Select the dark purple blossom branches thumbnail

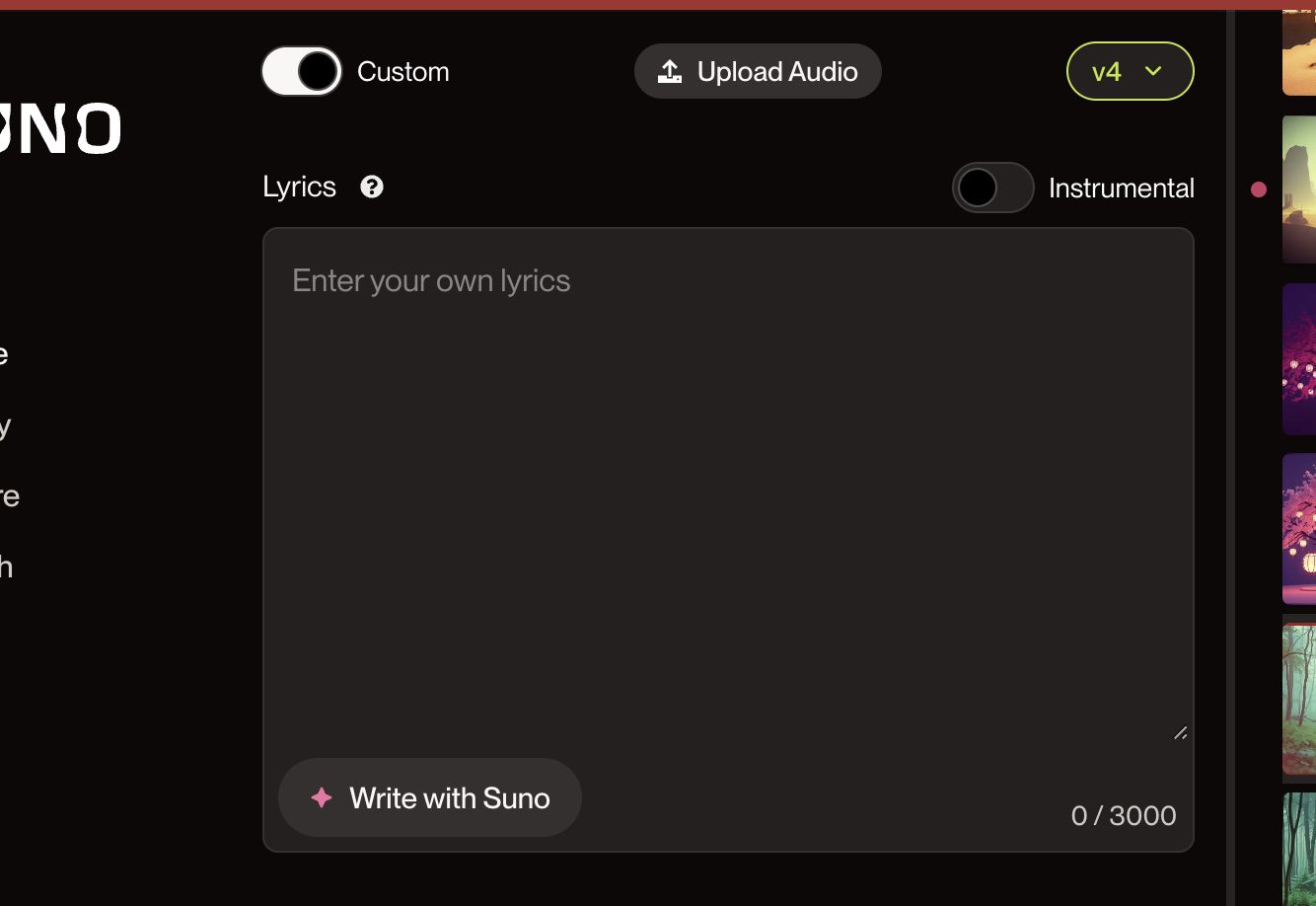[x=1299, y=359]
